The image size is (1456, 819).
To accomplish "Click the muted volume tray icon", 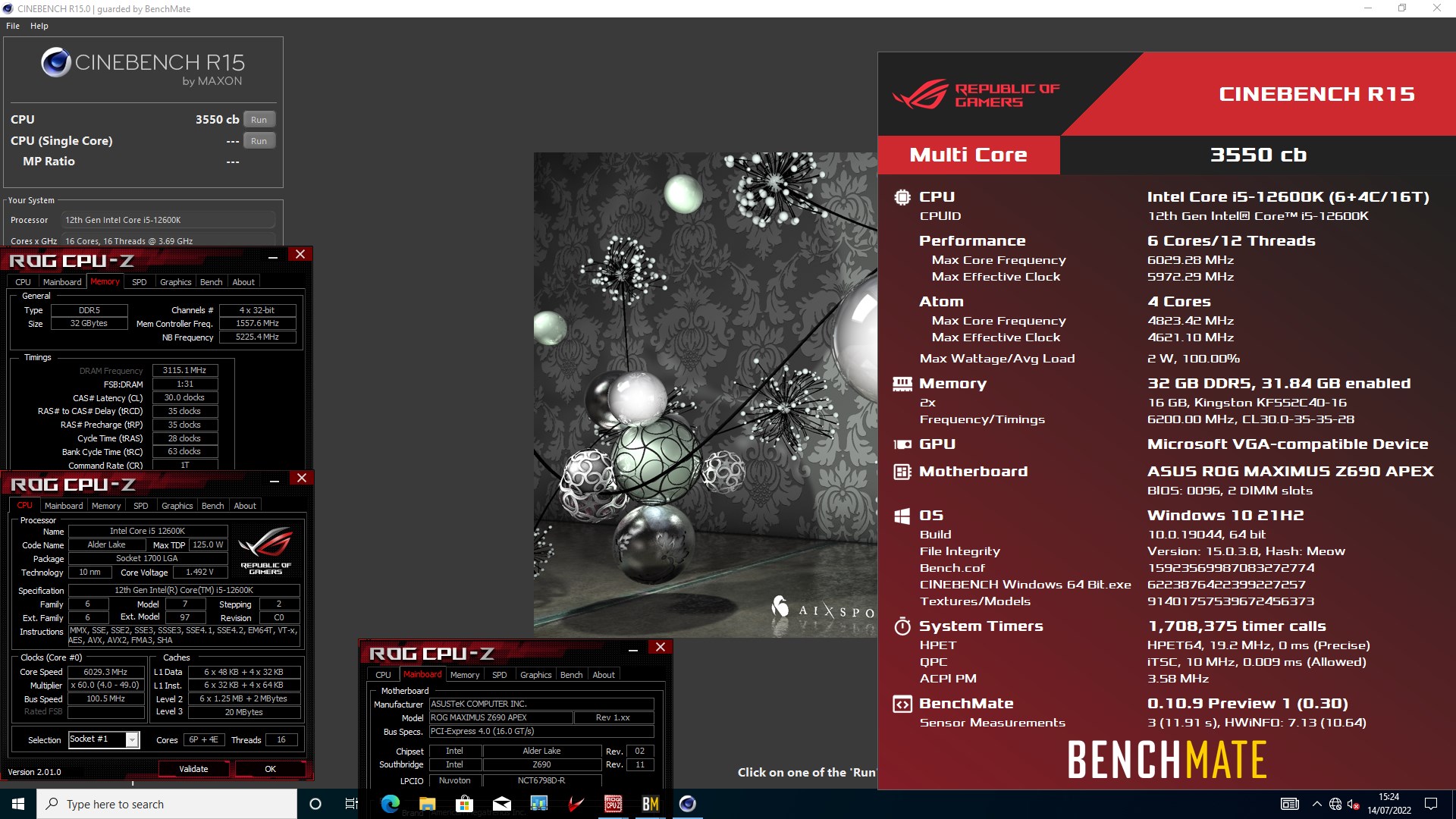I will [1353, 804].
